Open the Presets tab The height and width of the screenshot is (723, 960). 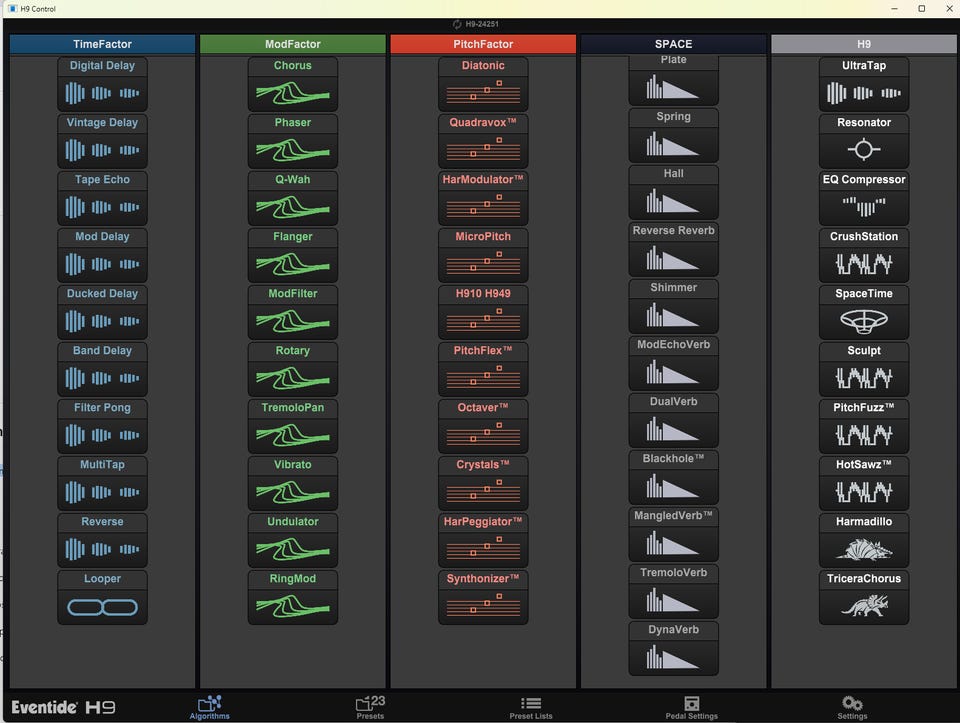point(370,707)
